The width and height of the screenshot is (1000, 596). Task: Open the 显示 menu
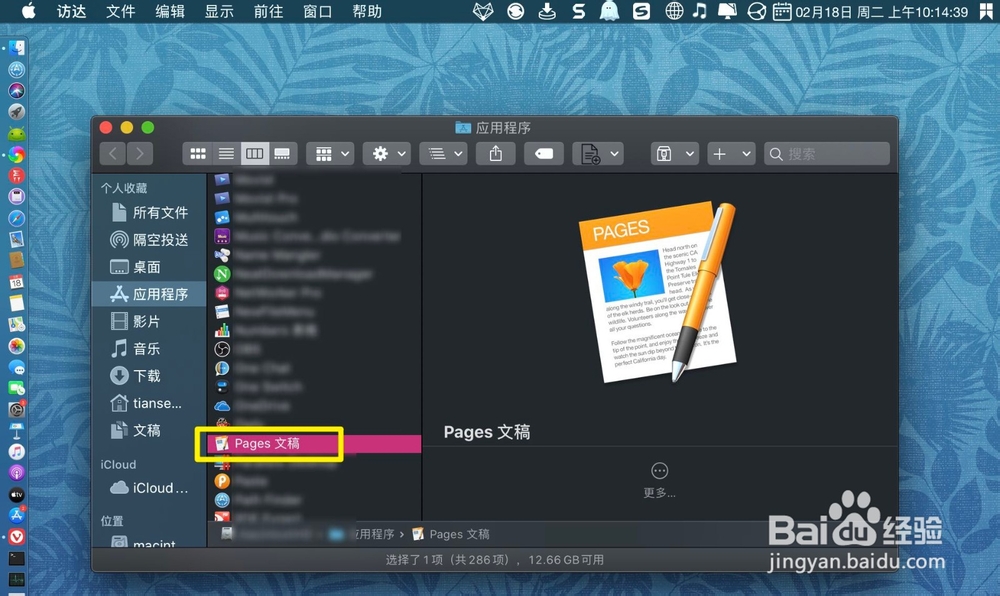pyautogui.click(x=219, y=11)
